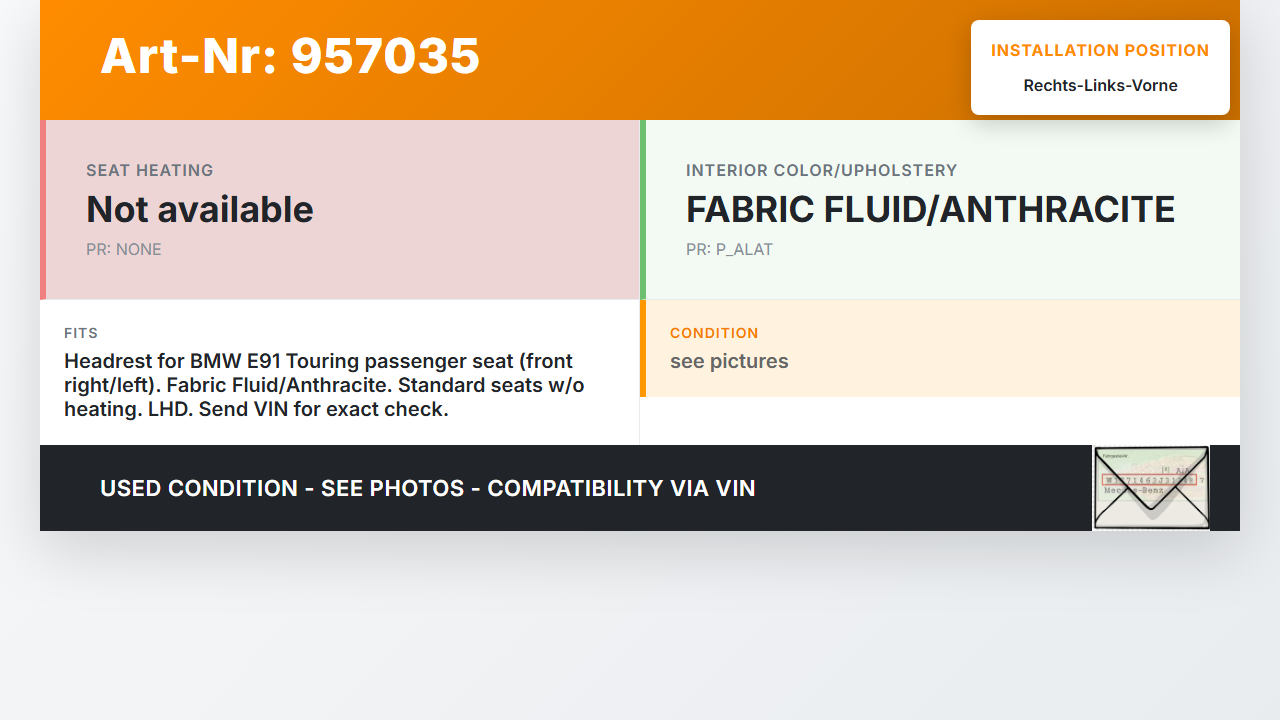Image resolution: width=1280 pixels, height=720 pixels.
Task: Click the envelope VIN document icon
Action: click(1151, 487)
